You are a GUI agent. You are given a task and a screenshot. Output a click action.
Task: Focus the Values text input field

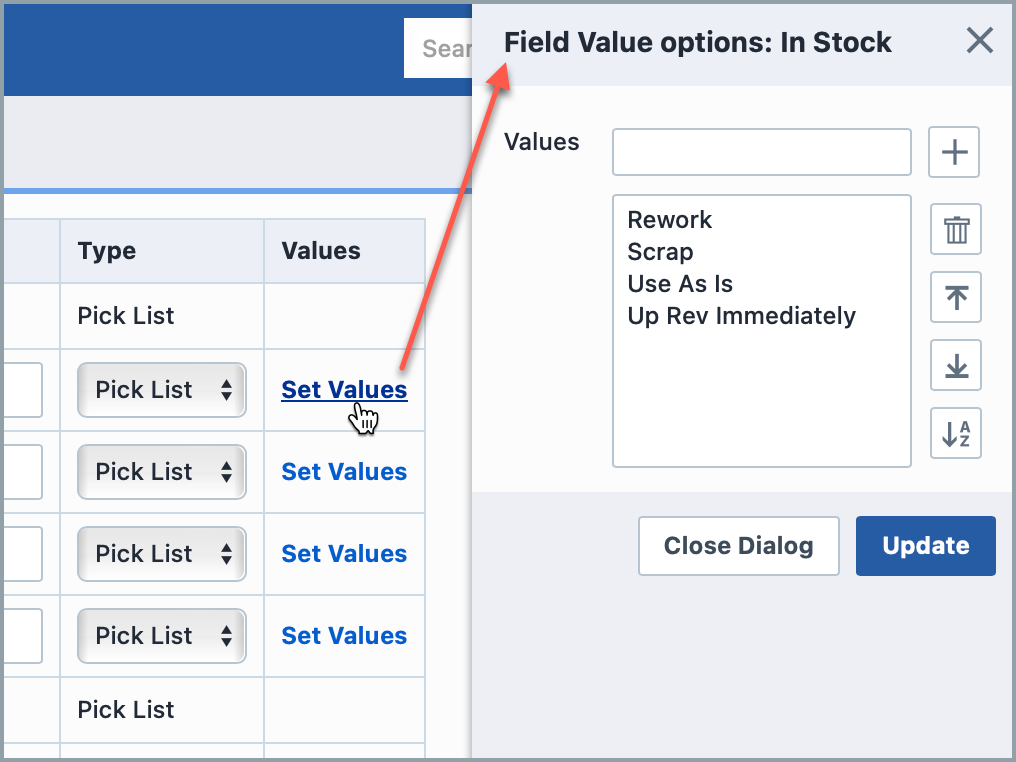(761, 152)
